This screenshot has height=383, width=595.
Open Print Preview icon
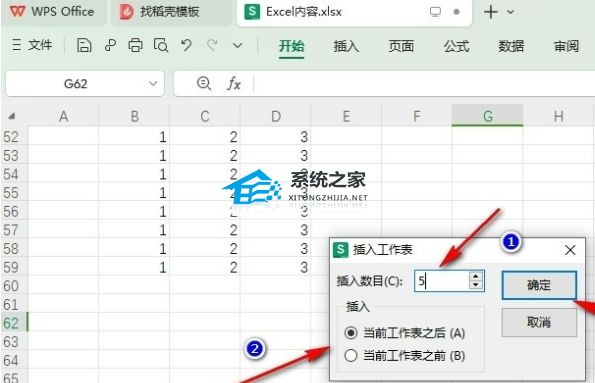(x=161, y=46)
